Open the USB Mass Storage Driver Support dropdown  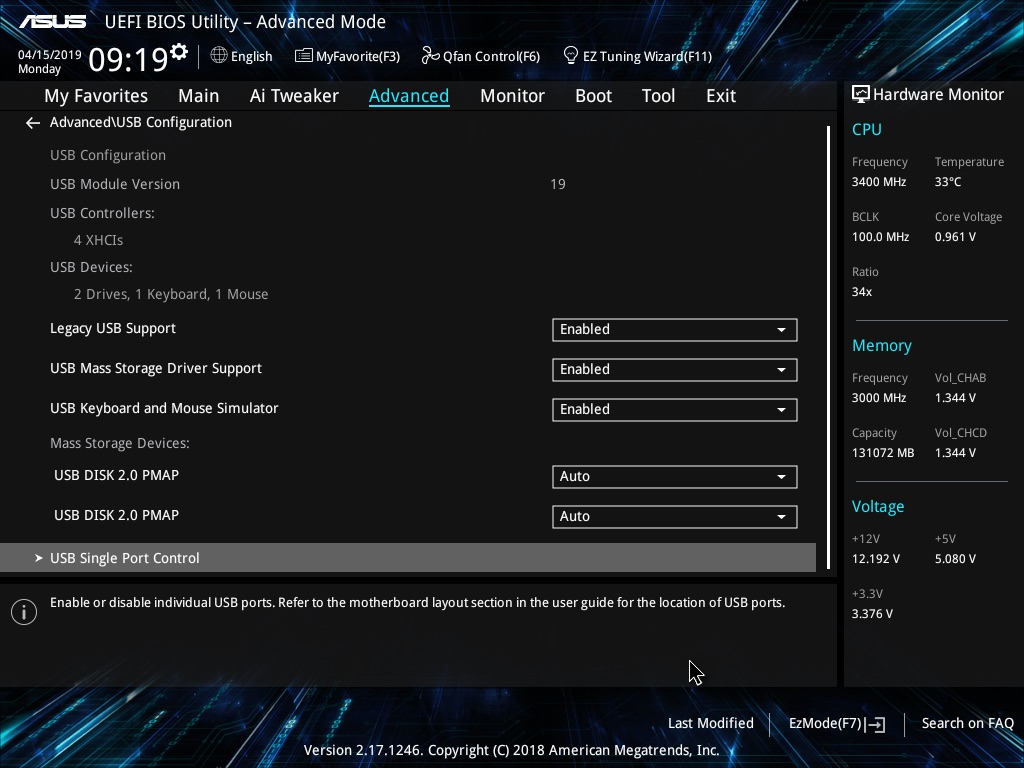pos(674,370)
